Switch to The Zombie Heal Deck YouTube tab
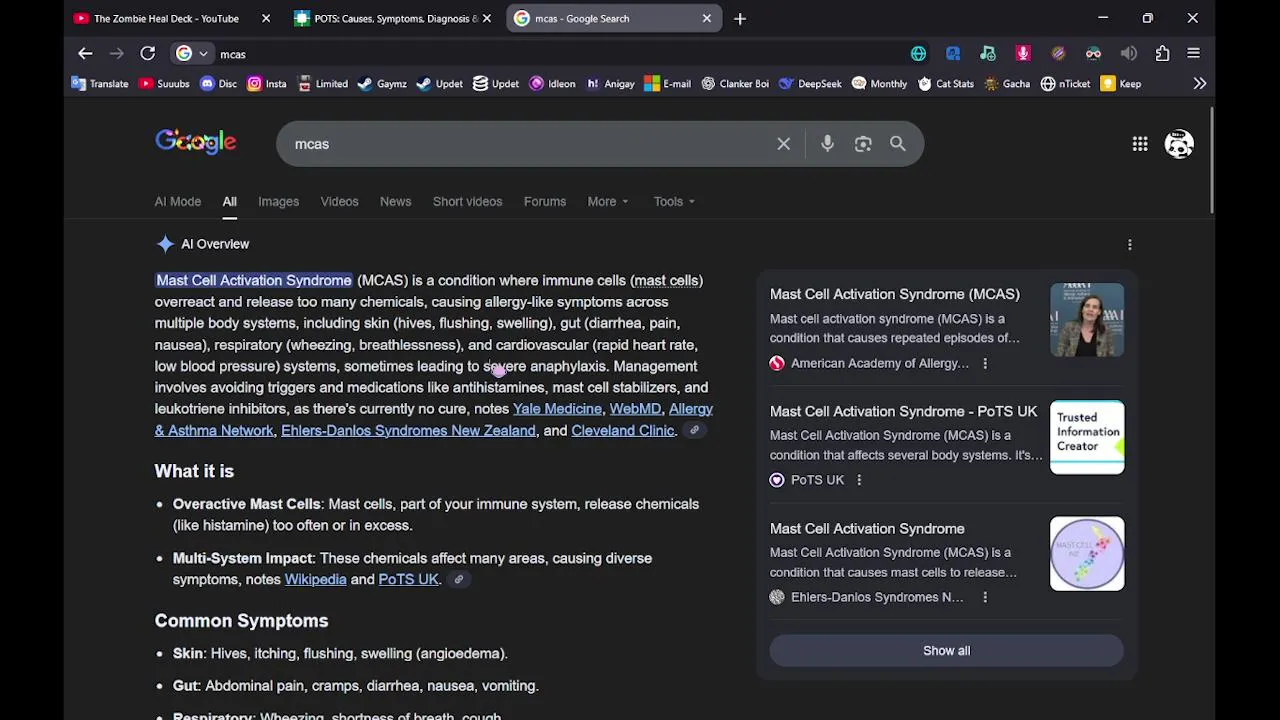 click(166, 18)
